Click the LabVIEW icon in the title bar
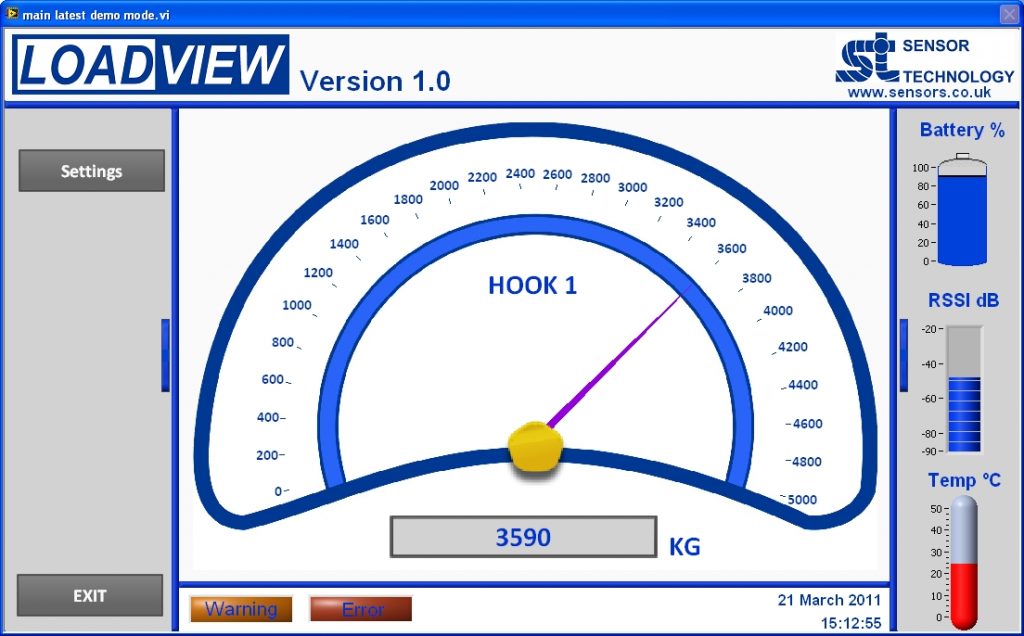 tap(10, 14)
